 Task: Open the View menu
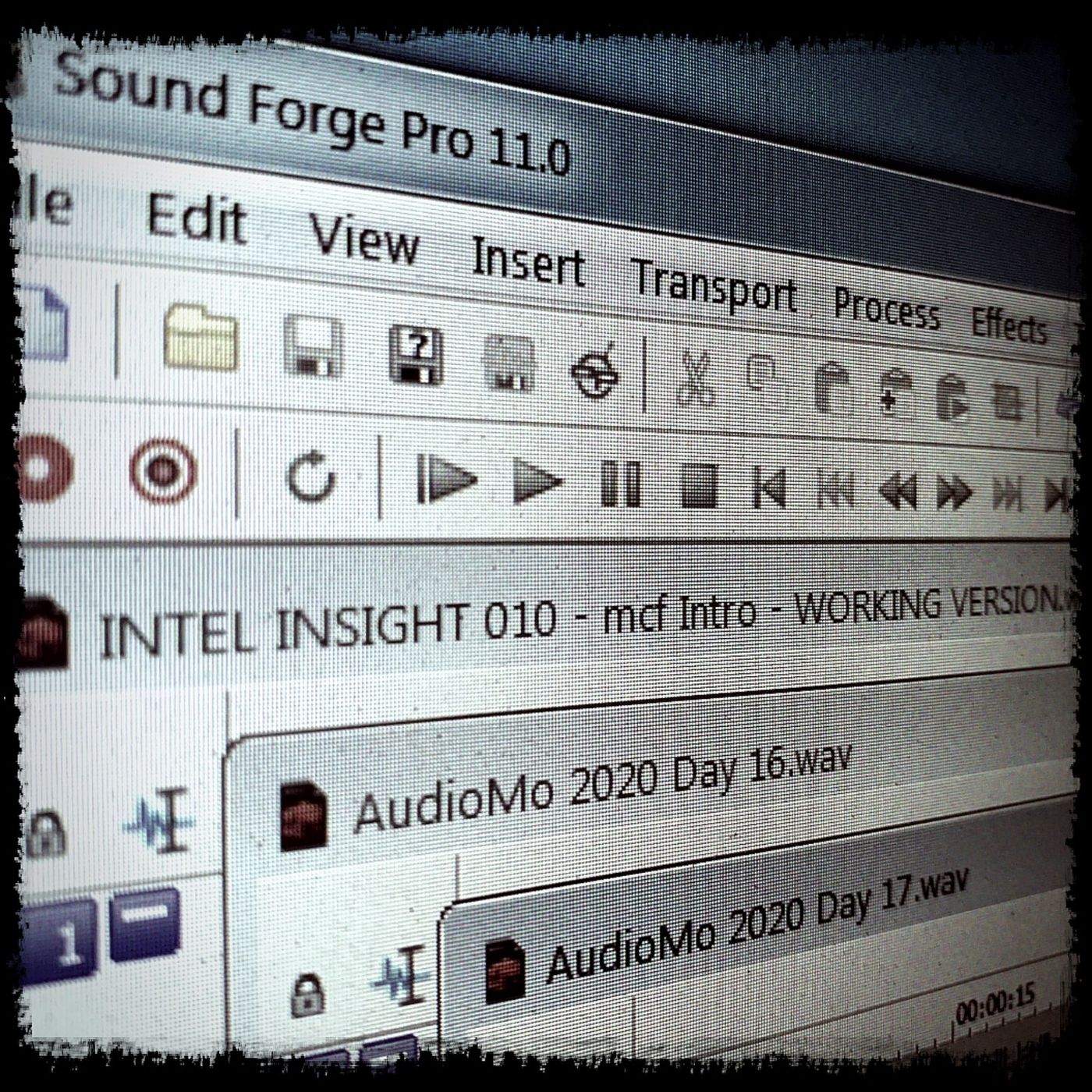click(364, 237)
